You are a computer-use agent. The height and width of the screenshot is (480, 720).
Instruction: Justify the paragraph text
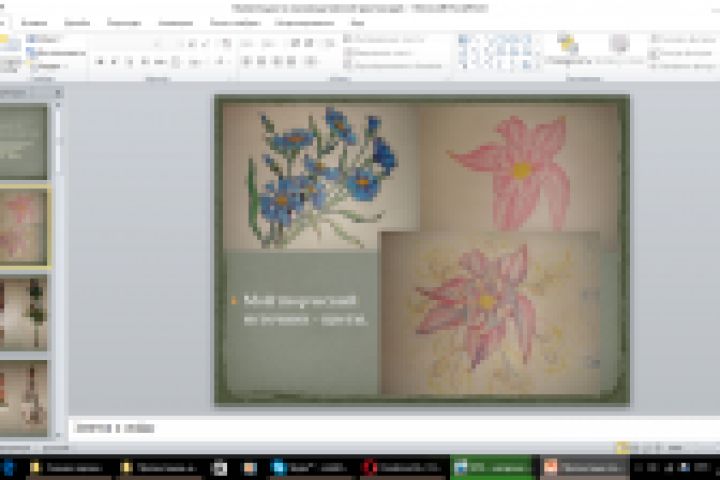tap(292, 61)
